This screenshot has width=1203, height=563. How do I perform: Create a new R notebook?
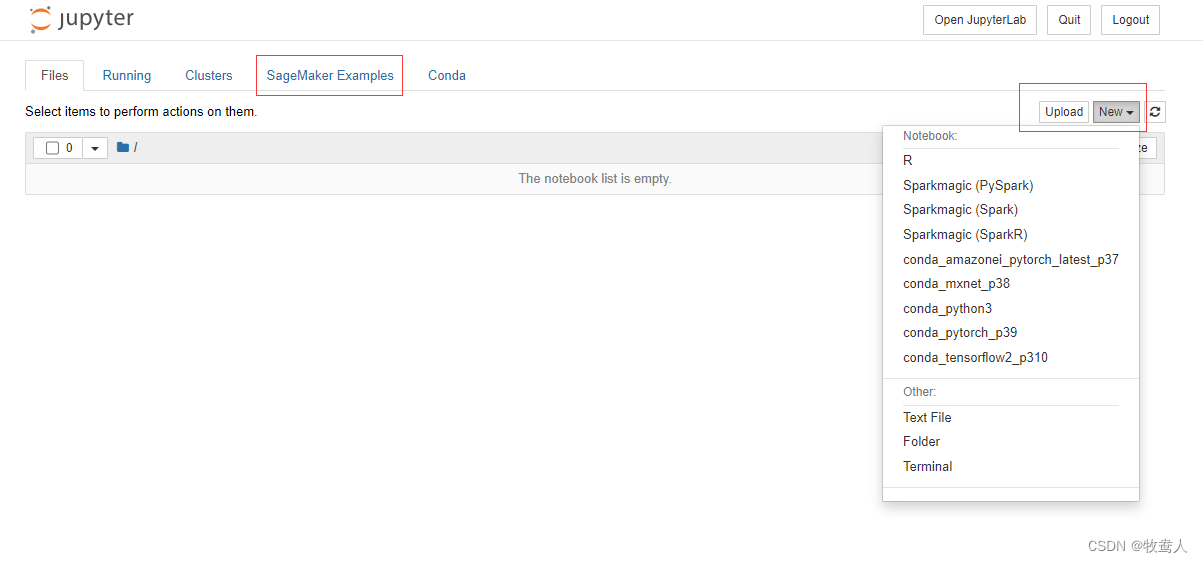(x=1011, y=160)
